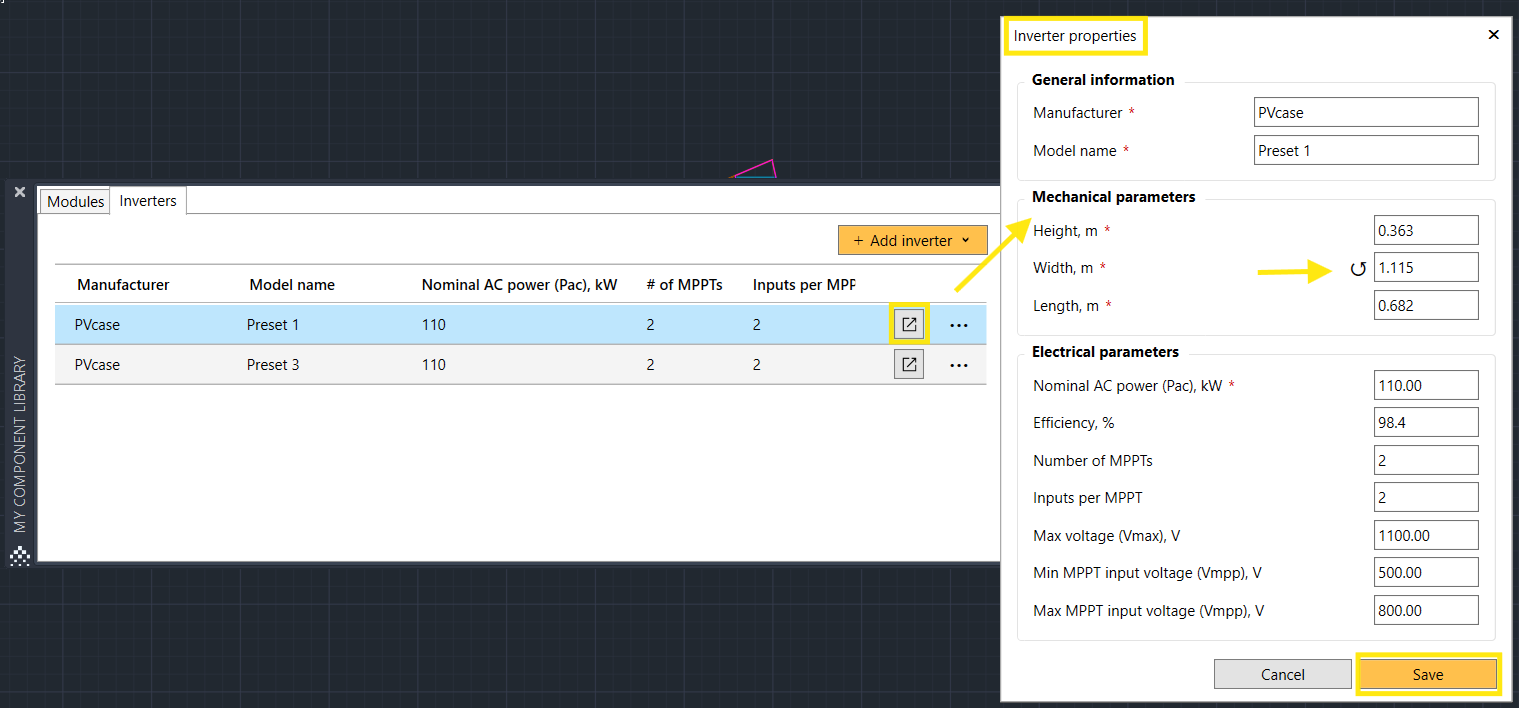Image resolution: width=1519 pixels, height=708 pixels.
Task: Cancel the inverter properties dialog
Action: tap(1283, 674)
